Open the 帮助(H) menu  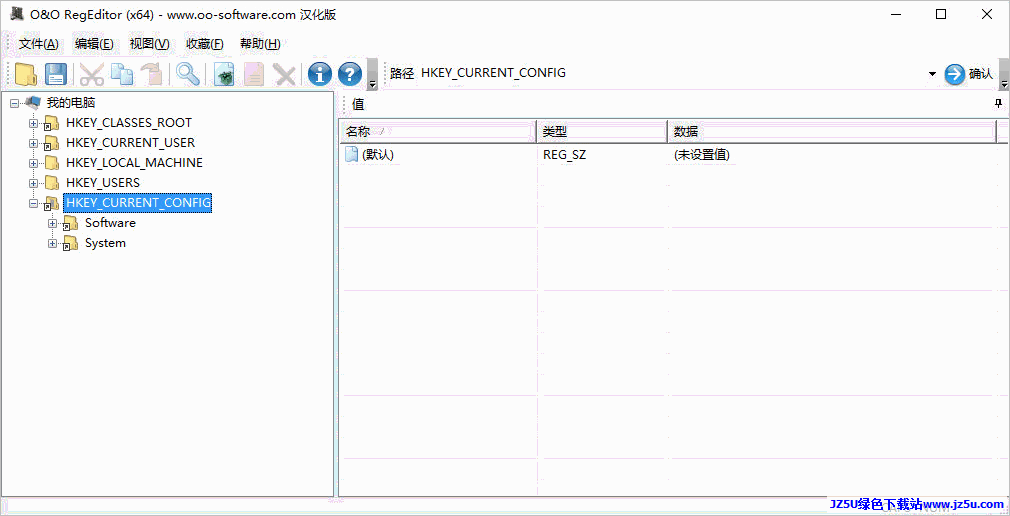click(260, 44)
